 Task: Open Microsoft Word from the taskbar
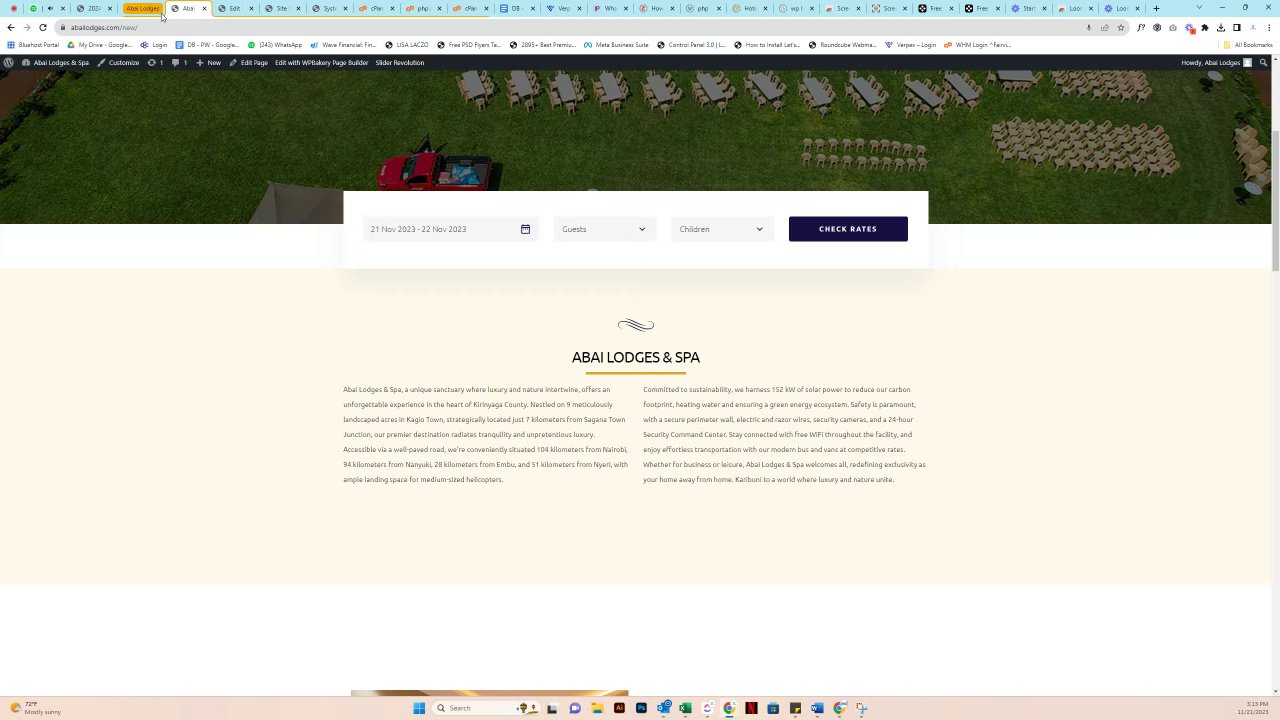coord(816,708)
